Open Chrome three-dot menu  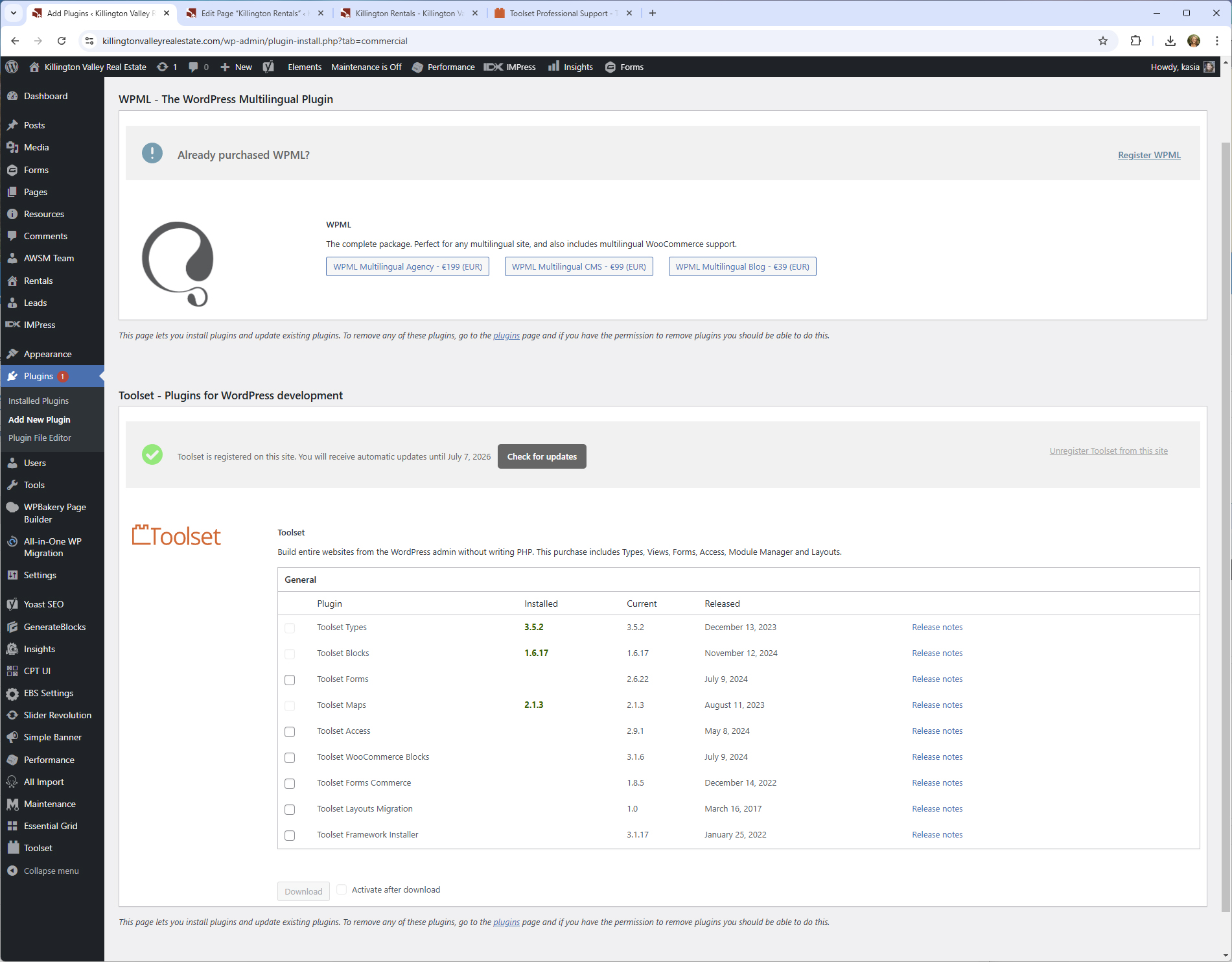pyautogui.click(x=1217, y=41)
